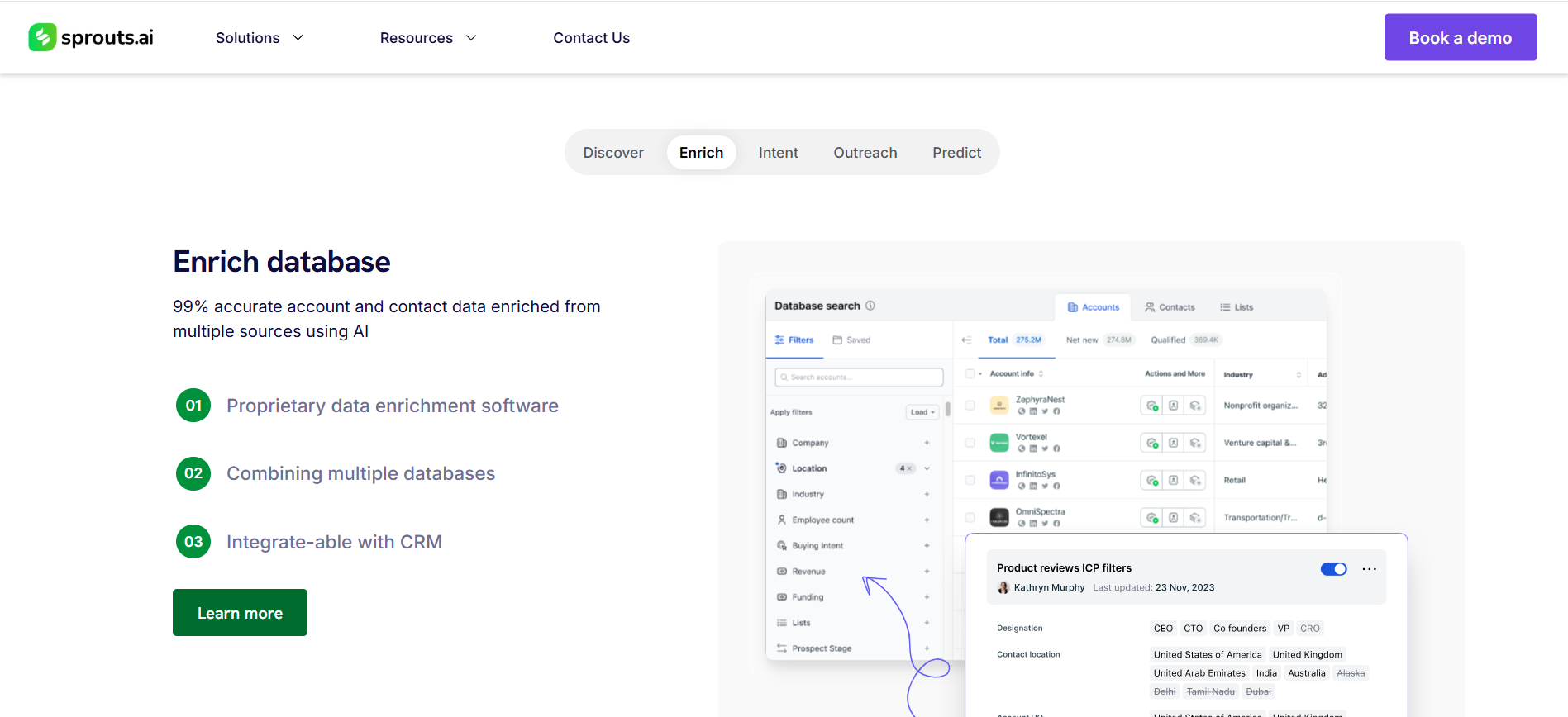Click the Employee count person icon

click(x=782, y=520)
